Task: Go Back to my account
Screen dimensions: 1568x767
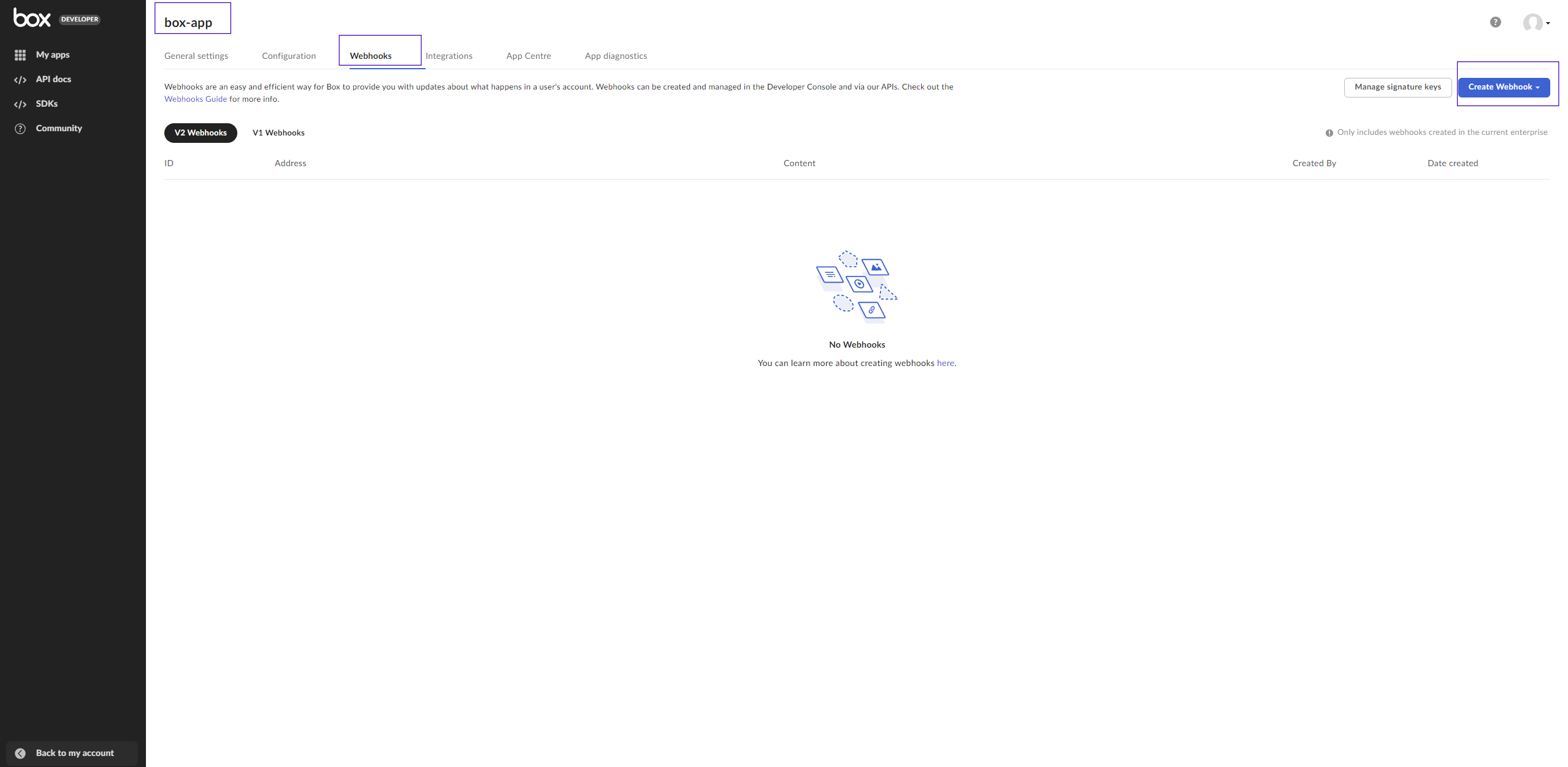Action: pos(72,753)
